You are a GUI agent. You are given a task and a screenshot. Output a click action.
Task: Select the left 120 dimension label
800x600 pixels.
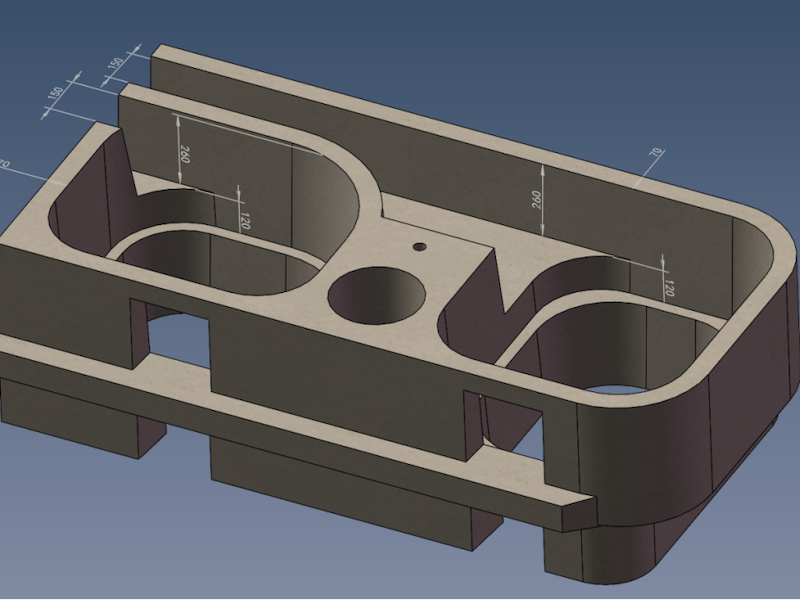[244, 221]
